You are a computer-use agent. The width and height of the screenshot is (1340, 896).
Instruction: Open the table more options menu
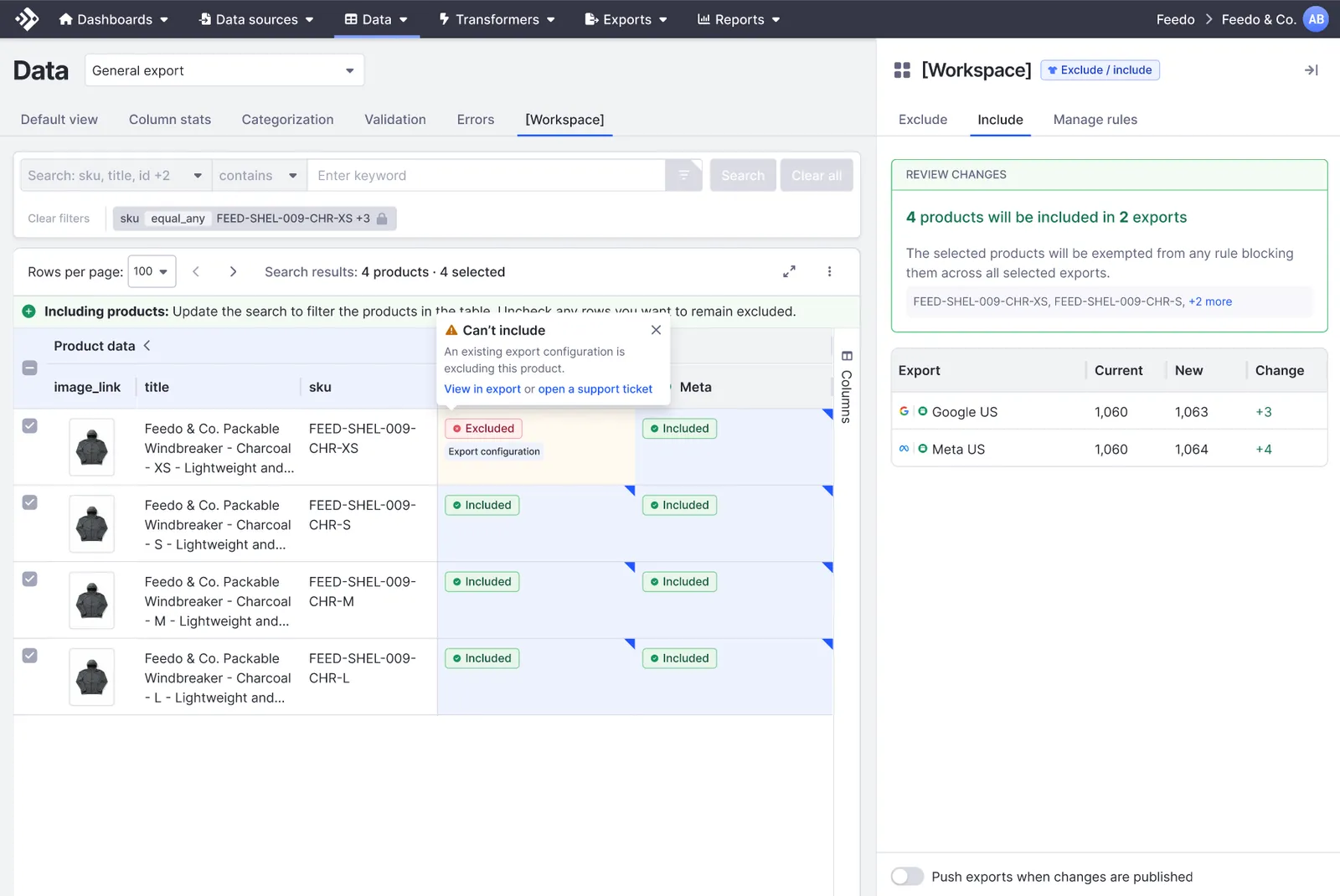click(x=829, y=271)
